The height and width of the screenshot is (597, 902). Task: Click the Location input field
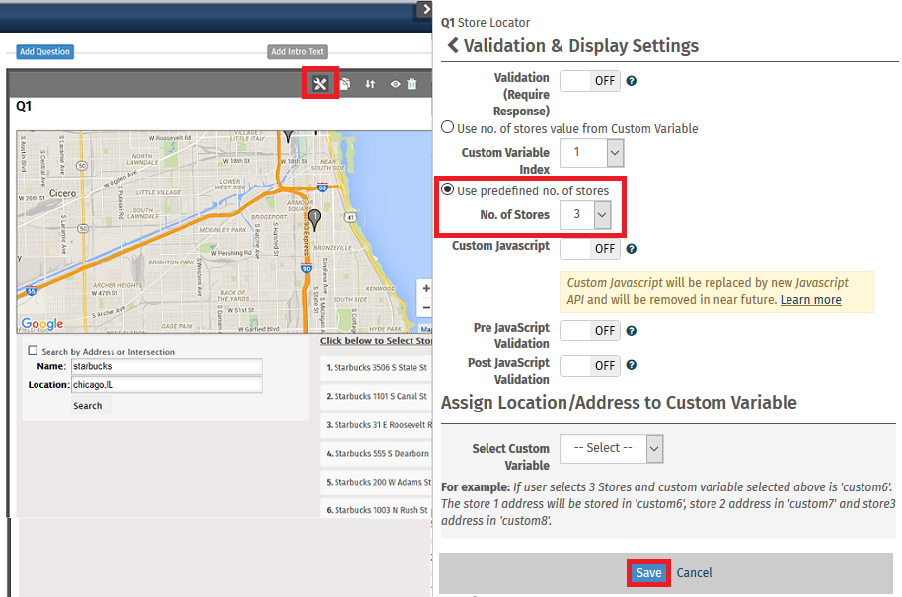click(x=167, y=385)
